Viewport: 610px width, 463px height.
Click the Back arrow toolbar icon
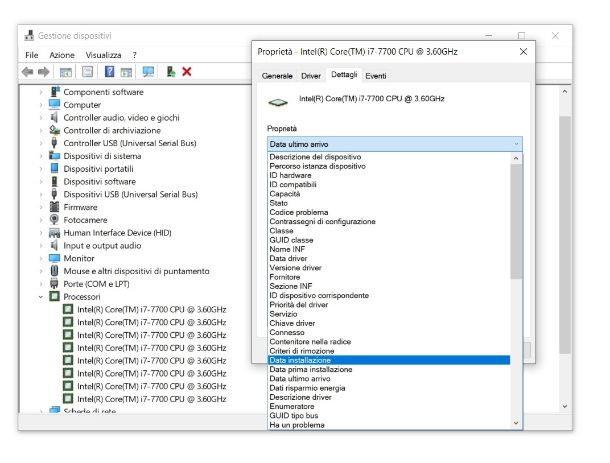pyautogui.click(x=27, y=72)
